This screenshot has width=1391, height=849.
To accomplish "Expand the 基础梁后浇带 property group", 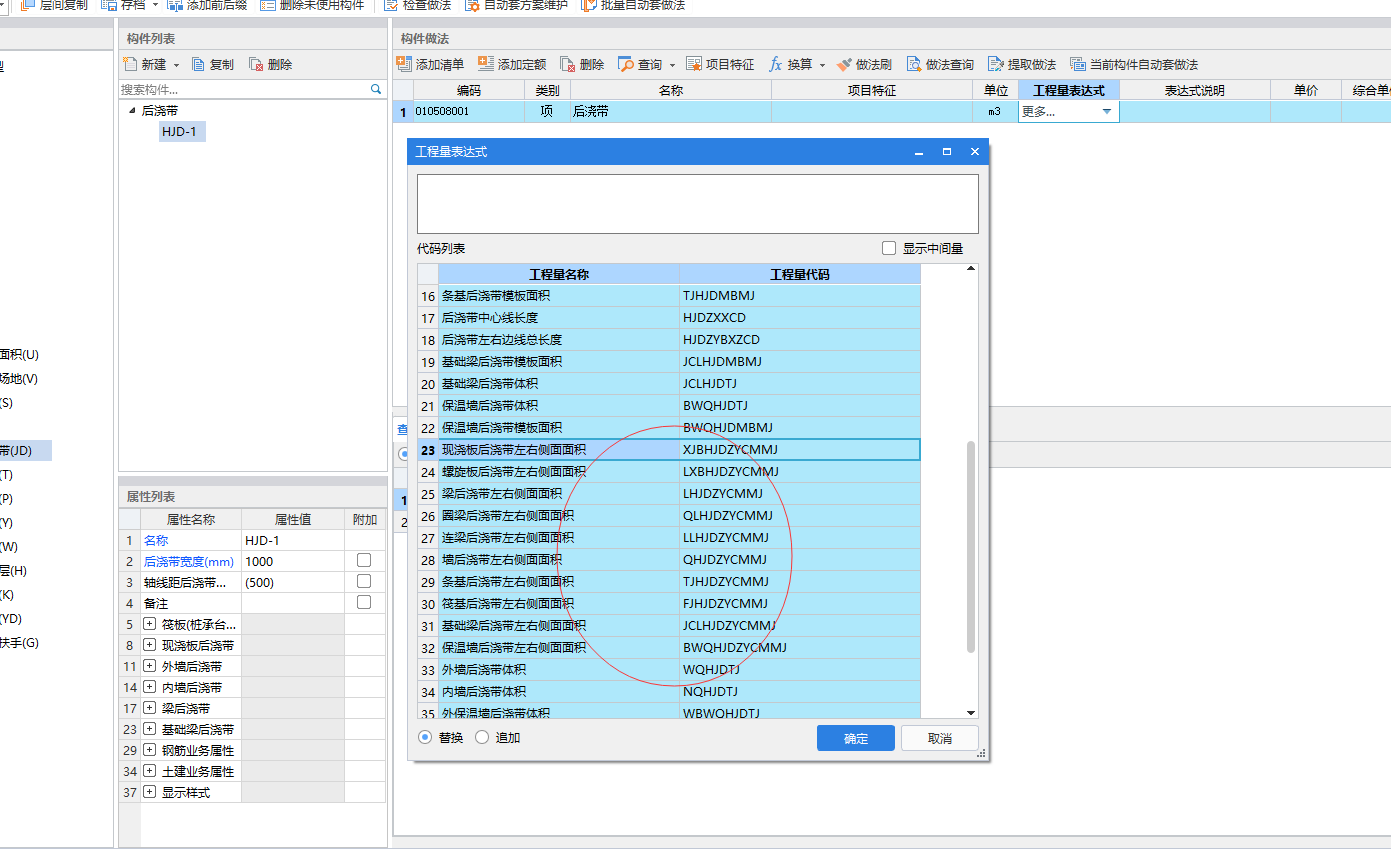I will [150, 729].
